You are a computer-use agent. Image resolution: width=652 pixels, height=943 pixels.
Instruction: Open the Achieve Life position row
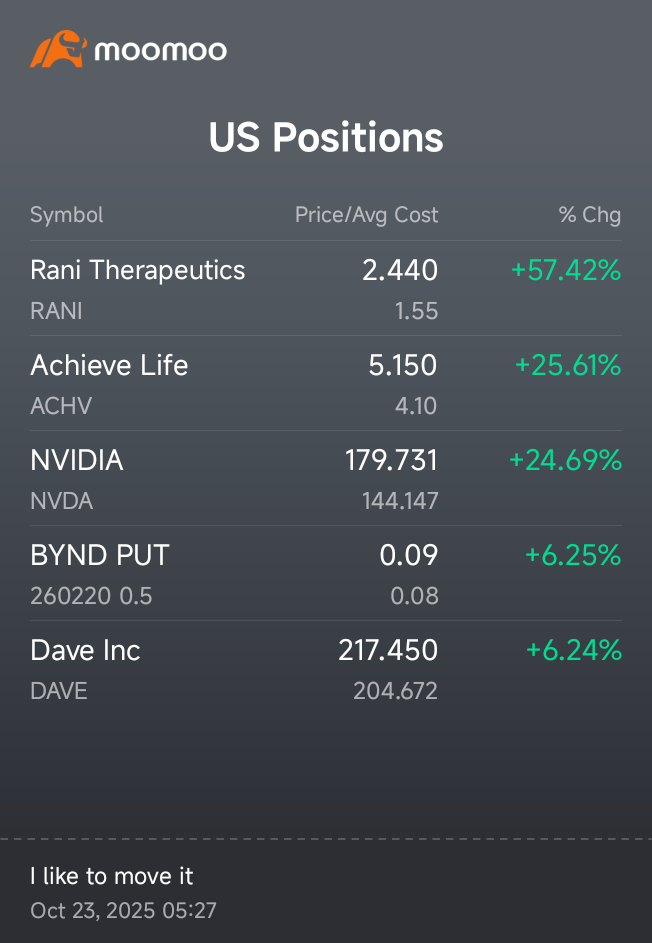pos(326,383)
